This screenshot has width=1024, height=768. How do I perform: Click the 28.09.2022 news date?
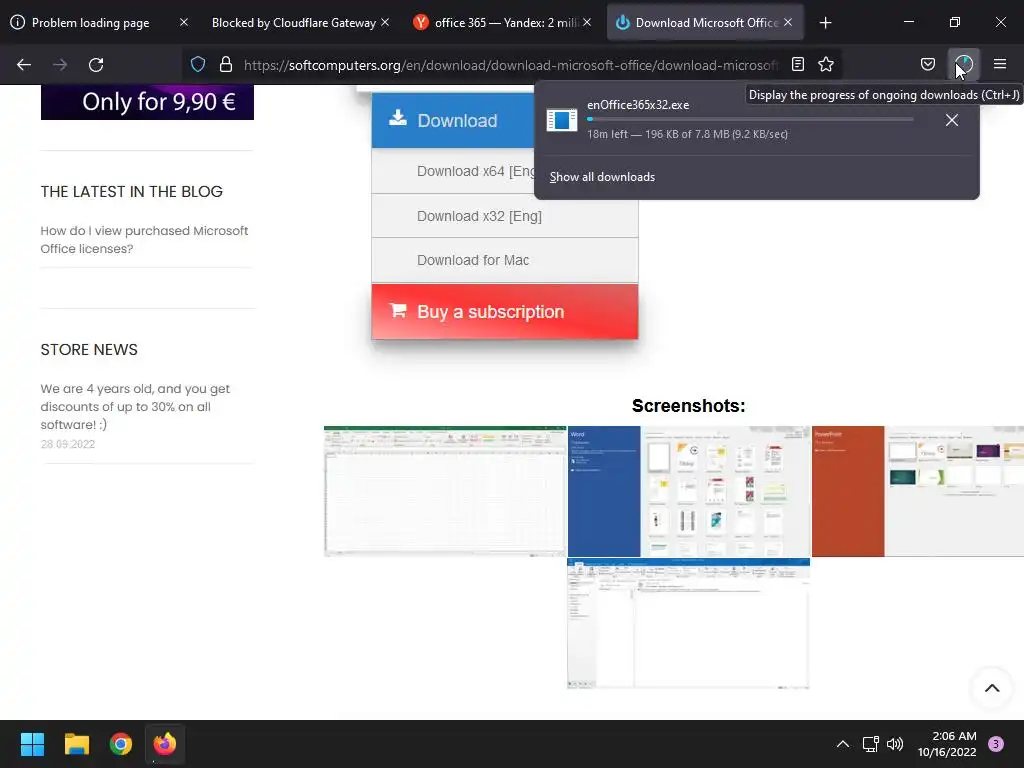point(68,444)
